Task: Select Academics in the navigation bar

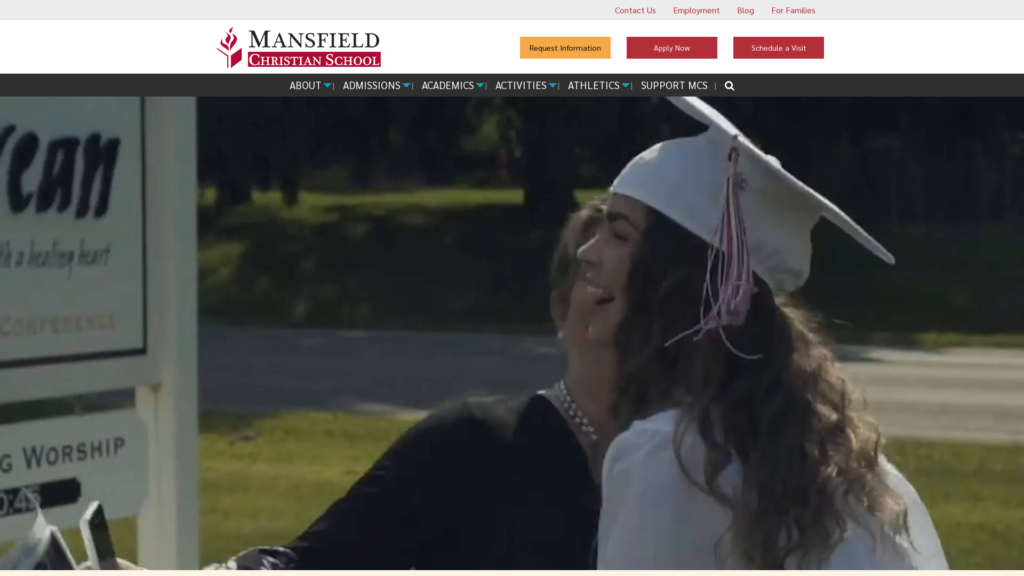Action: point(448,86)
